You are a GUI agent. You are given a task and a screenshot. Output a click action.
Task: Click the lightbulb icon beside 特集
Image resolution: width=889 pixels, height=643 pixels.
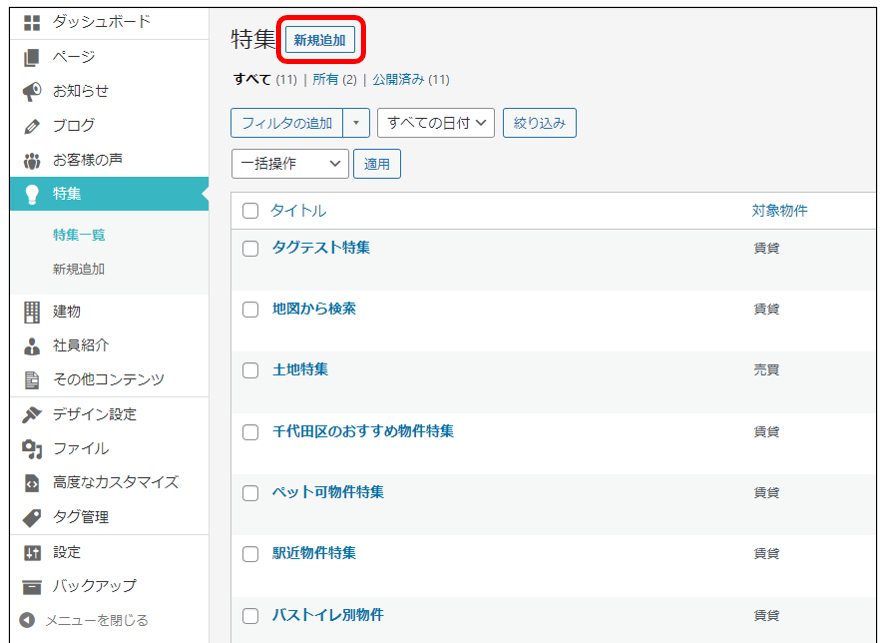(x=31, y=194)
